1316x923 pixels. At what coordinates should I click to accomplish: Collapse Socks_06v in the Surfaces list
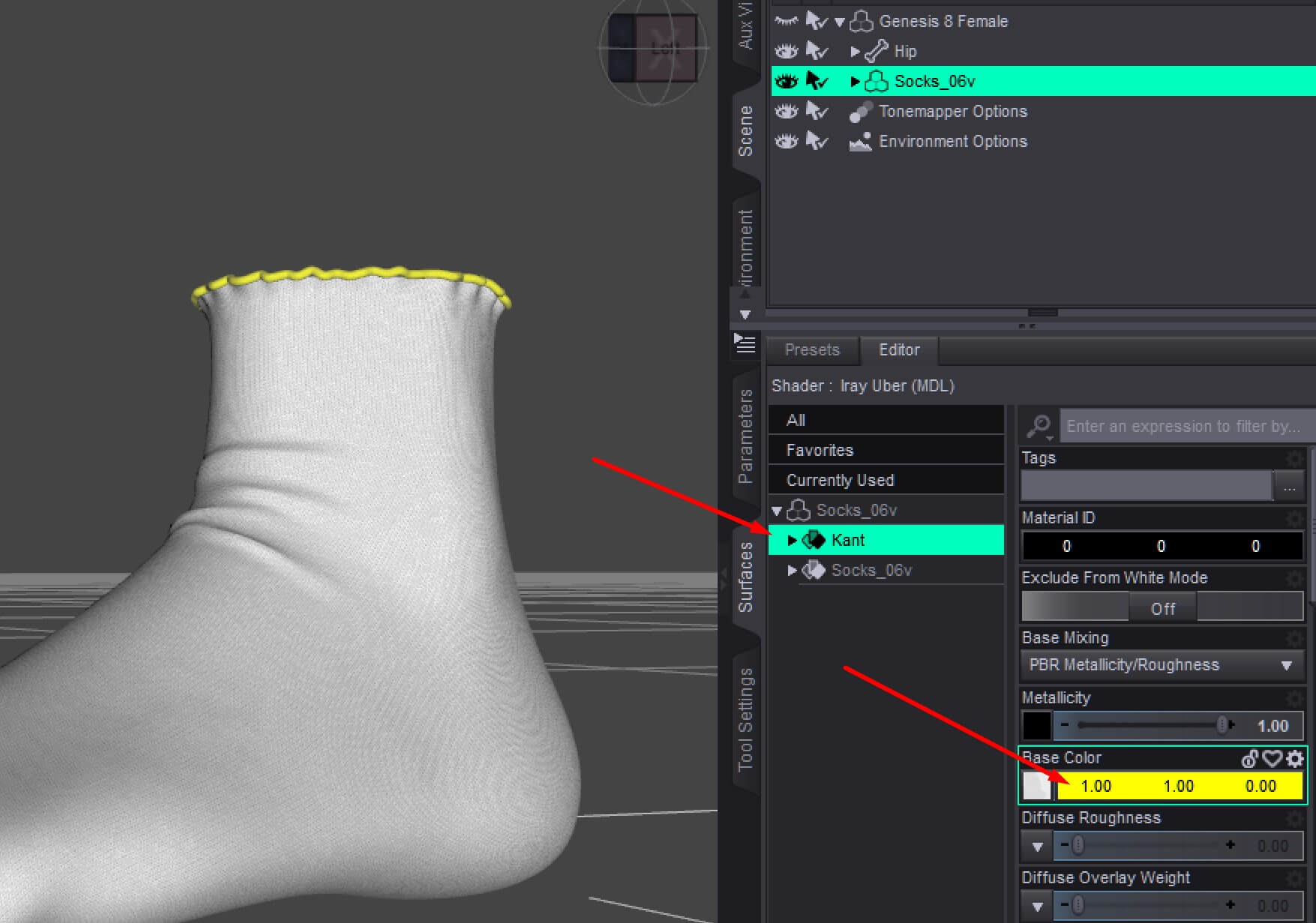[x=777, y=511]
